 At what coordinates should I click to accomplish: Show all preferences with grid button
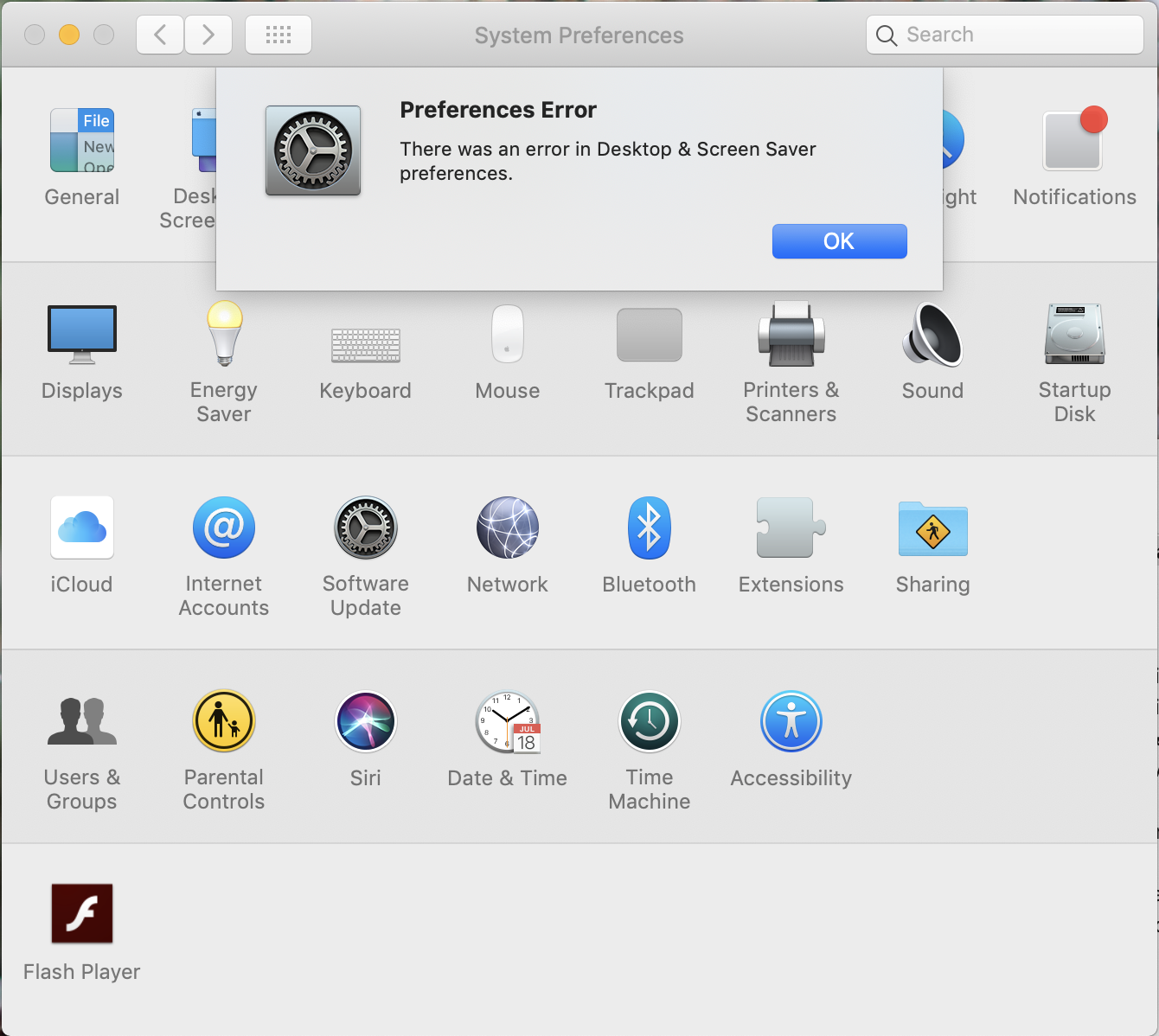point(279,35)
